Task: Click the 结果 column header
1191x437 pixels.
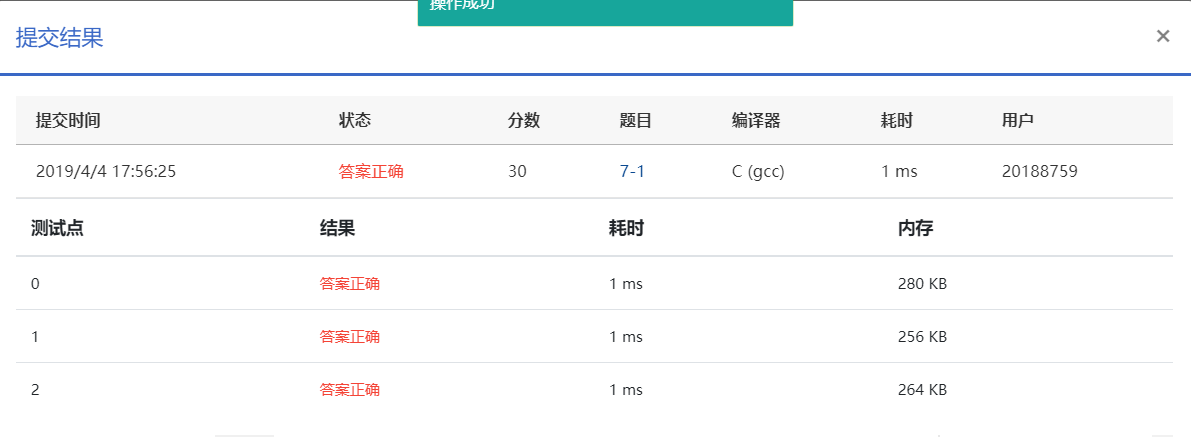Action: (337, 229)
